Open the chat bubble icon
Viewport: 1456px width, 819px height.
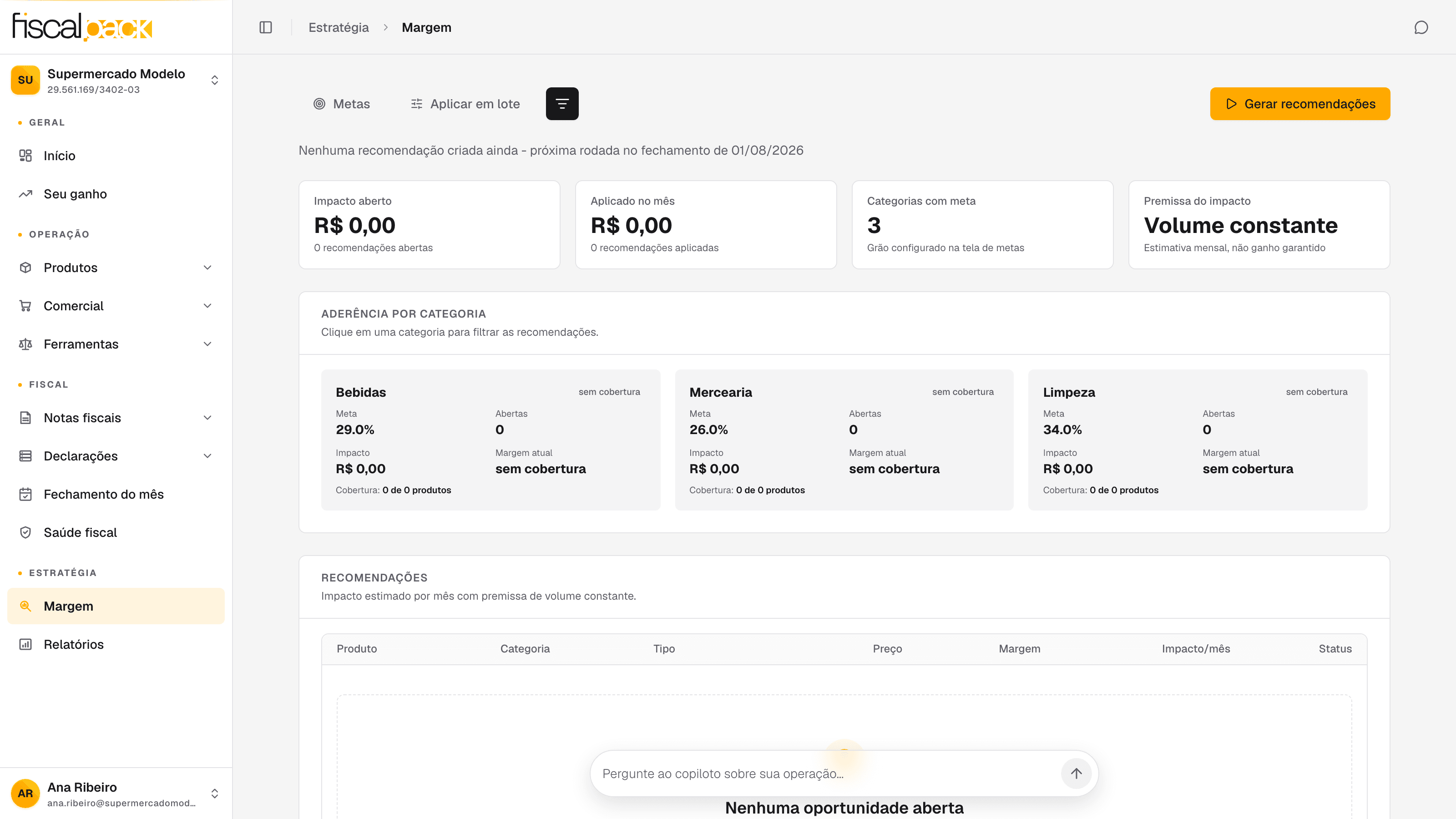click(x=1421, y=27)
